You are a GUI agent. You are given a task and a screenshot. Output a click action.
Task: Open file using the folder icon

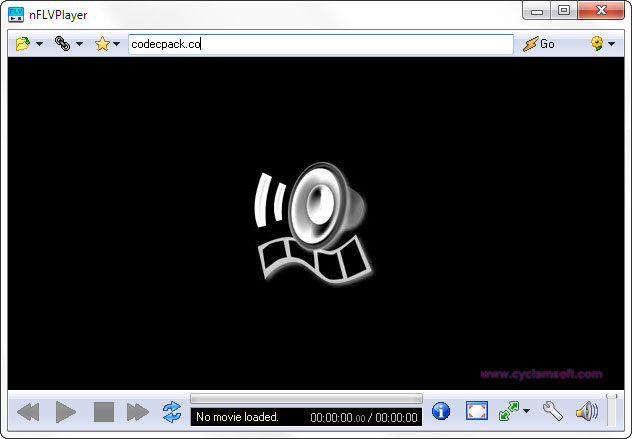23,44
